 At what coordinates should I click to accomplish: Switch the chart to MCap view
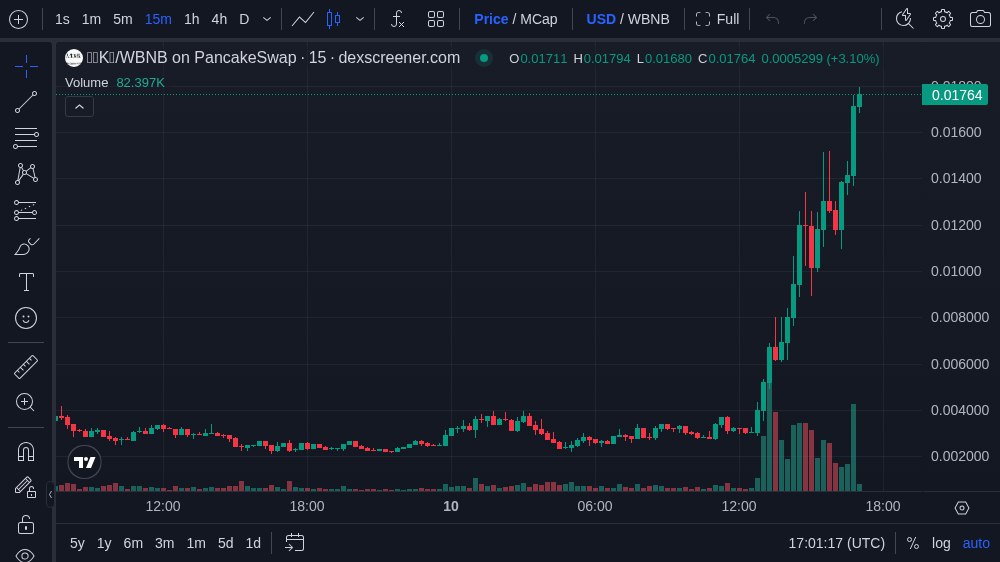tap(539, 19)
